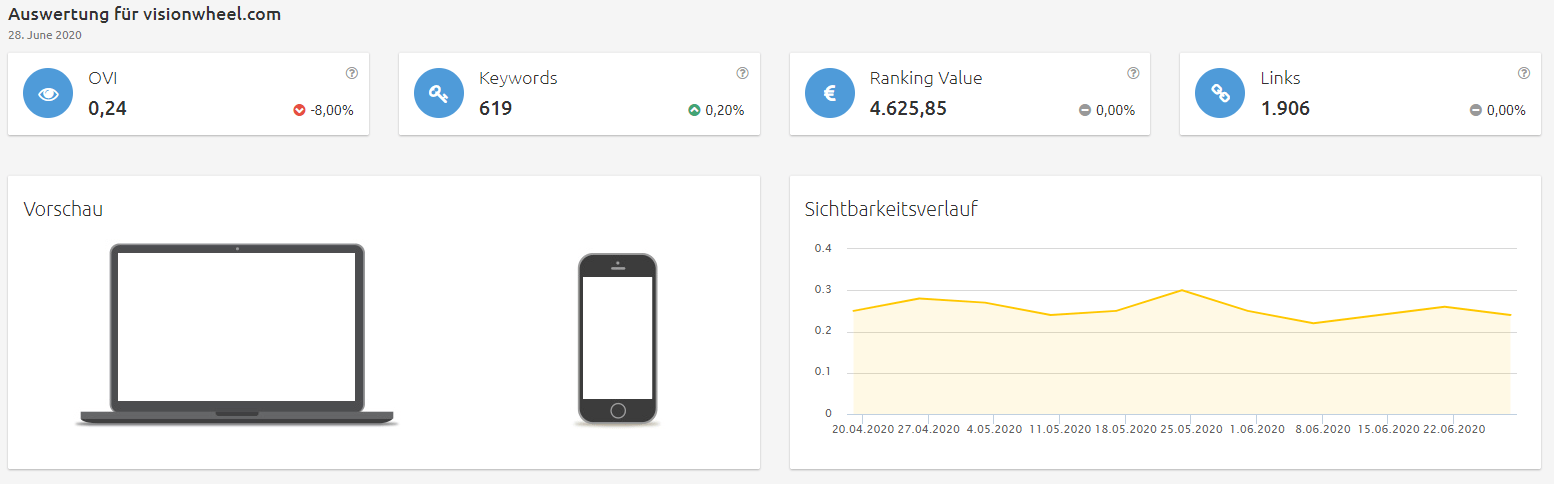Viewport: 1554px width, 484px height.
Task: Open help question mark on Links card
Action: tap(1524, 73)
